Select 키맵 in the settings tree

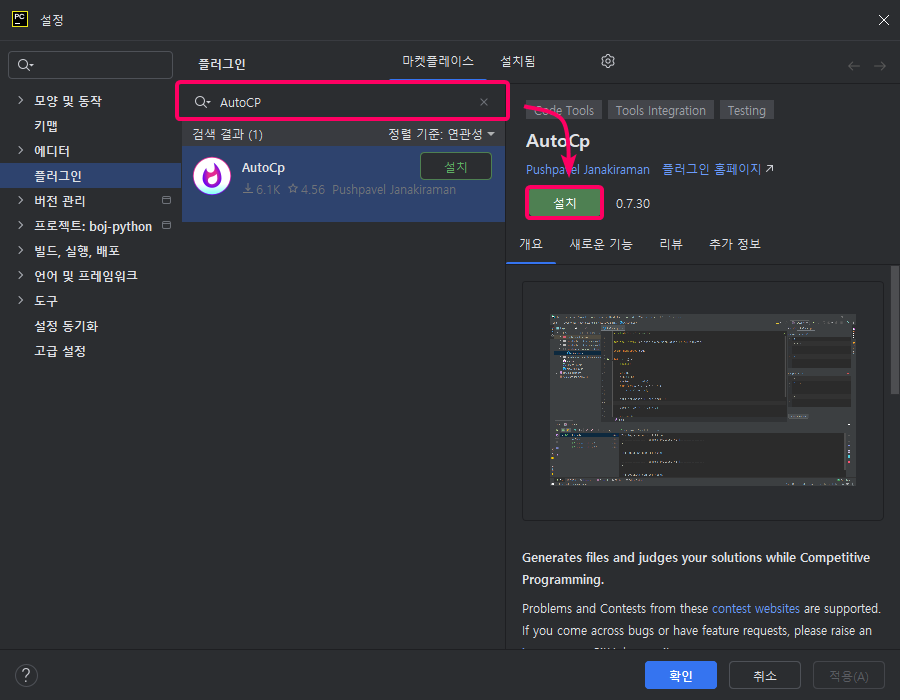(46, 126)
